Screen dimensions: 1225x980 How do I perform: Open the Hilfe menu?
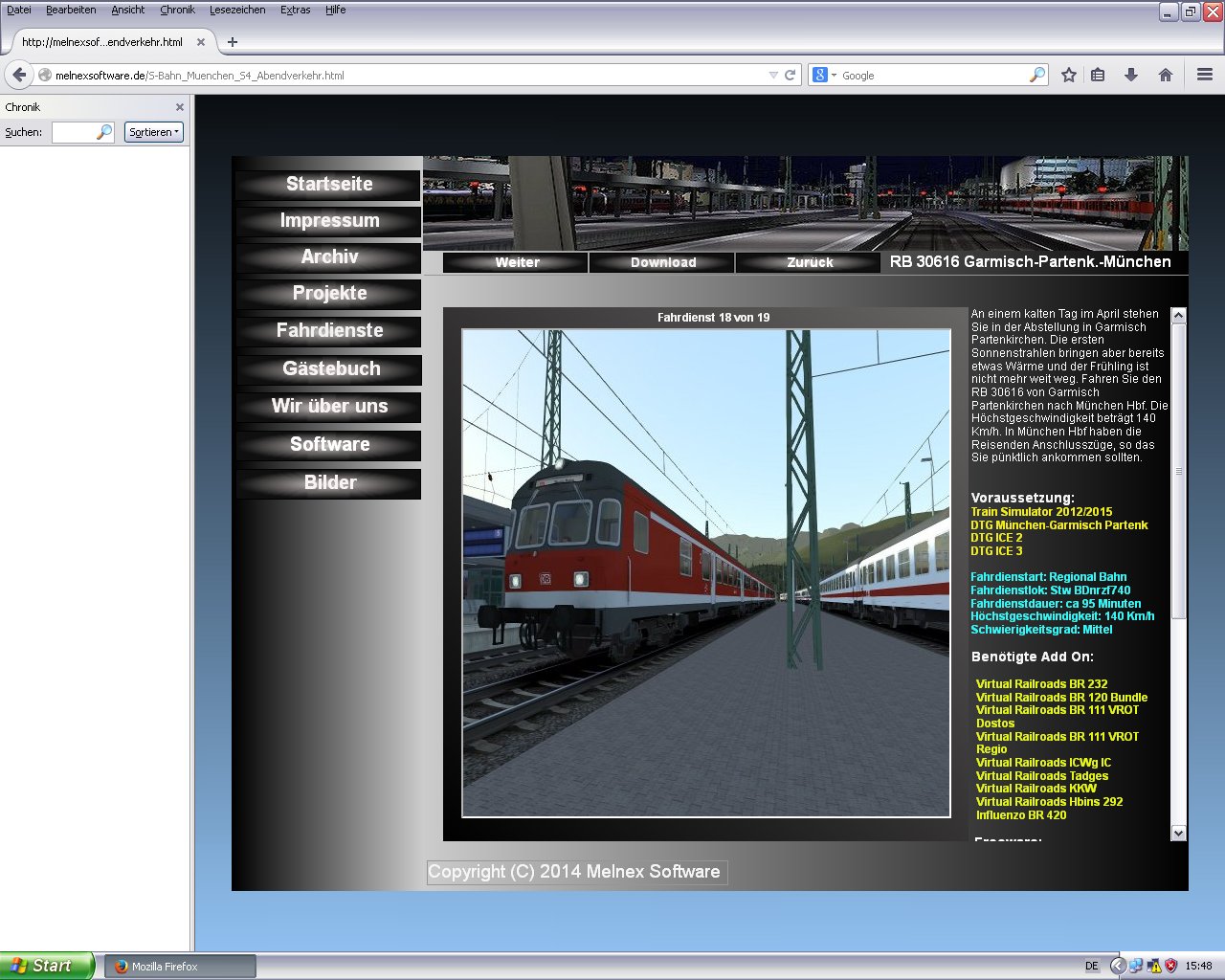point(336,10)
